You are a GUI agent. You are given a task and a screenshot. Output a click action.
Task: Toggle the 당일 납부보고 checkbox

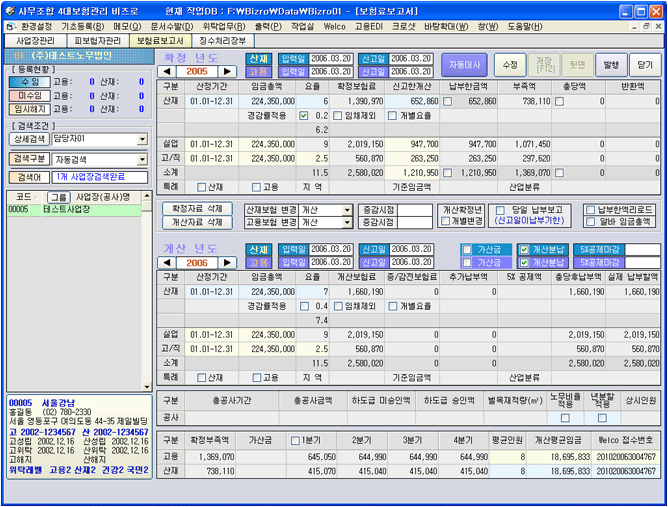[502, 210]
